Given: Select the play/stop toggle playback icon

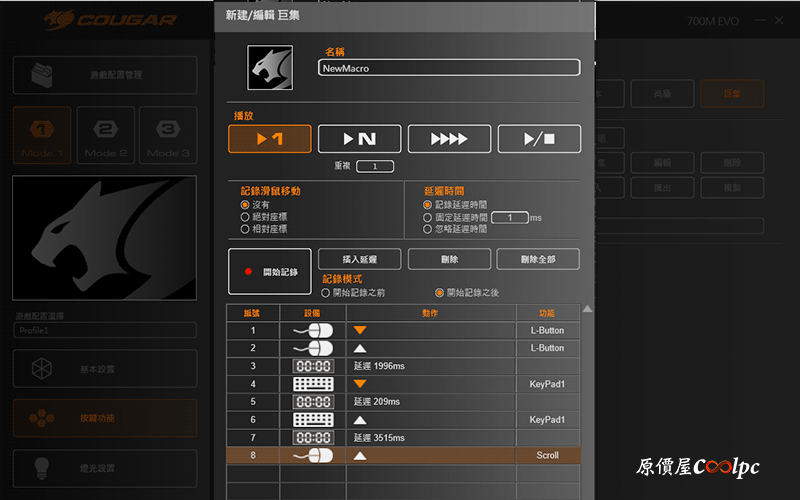Looking at the screenshot, I should pos(539,139).
